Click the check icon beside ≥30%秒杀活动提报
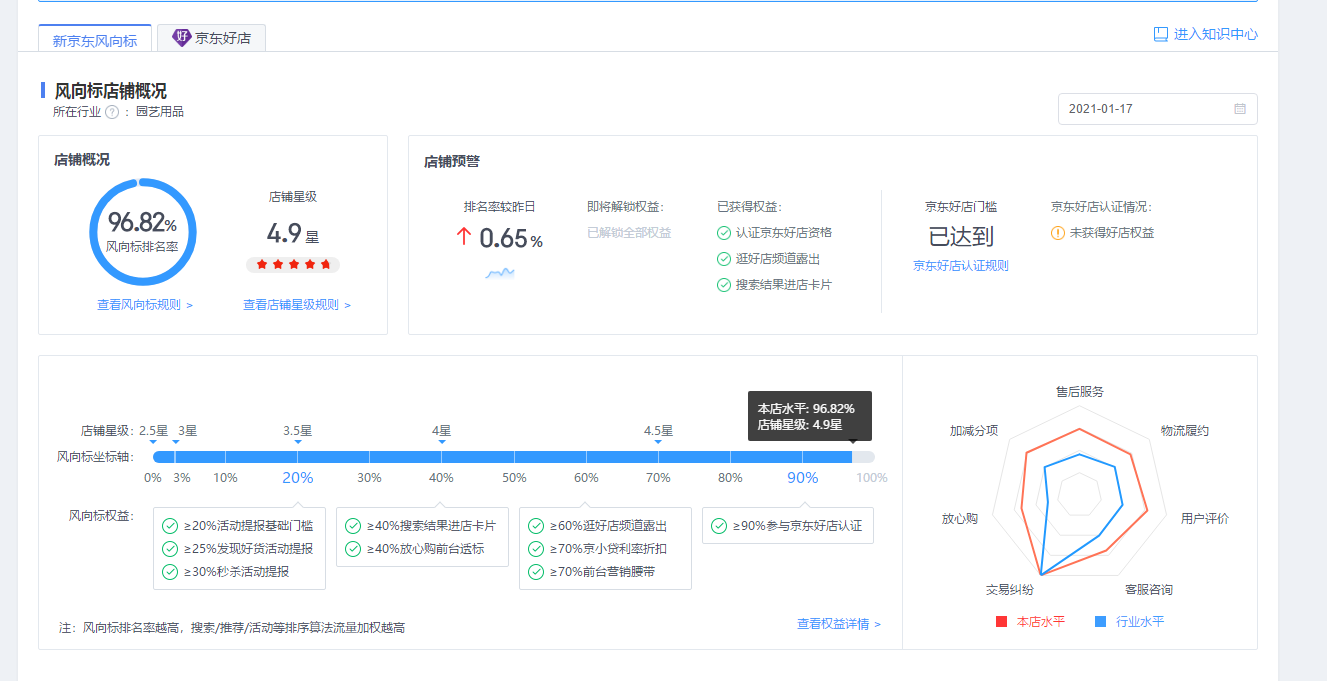 [x=171, y=572]
